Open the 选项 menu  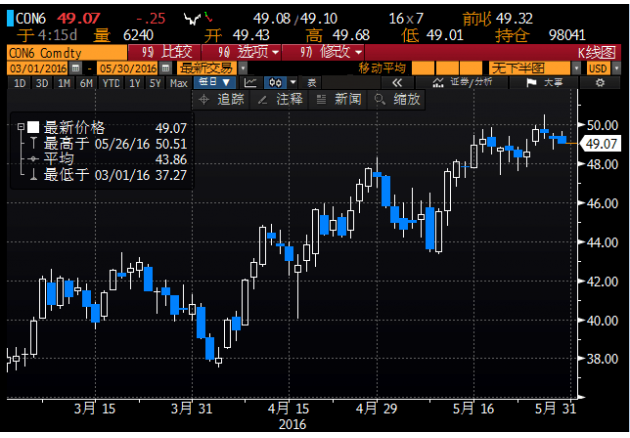(x=242, y=51)
